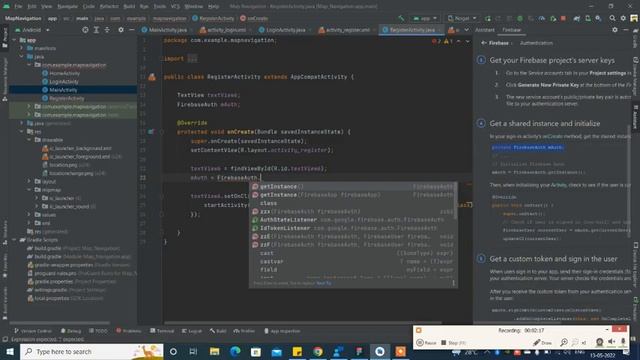Click the Make Project hammer icon
The width and height of the screenshot is (640, 360).
point(401,18)
